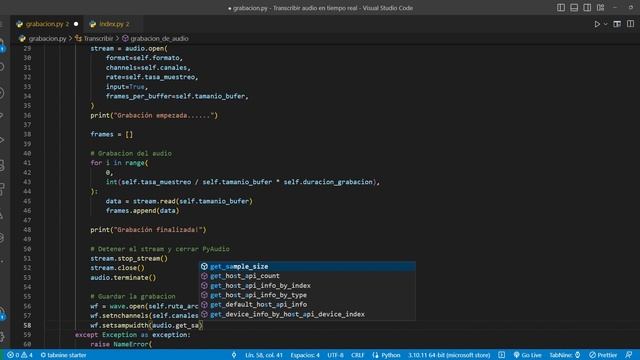The height and width of the screenshot is (360, 640).
Task: Change indentation via Espacios: 4
Action: [305, 355]
